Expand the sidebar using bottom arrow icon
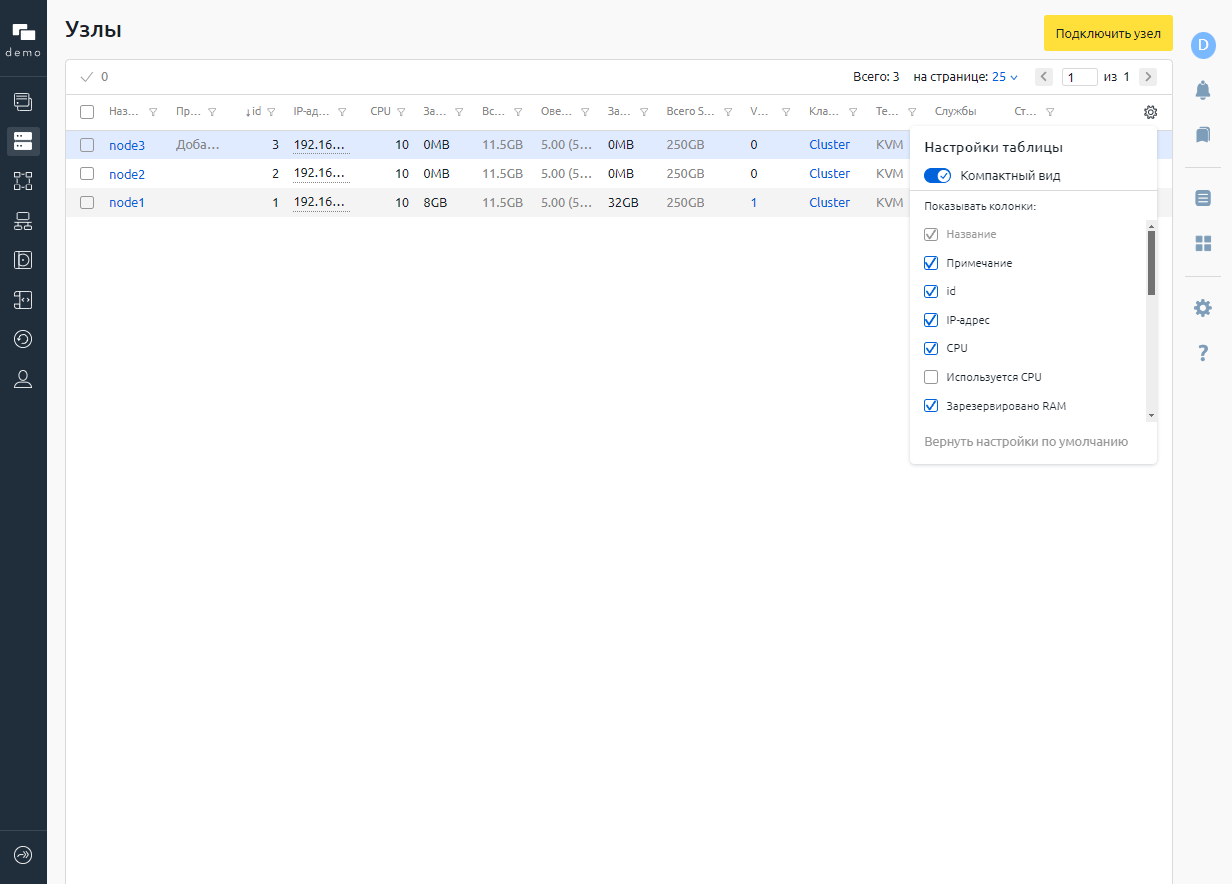 pyautogui.click(x=23, y=855)
